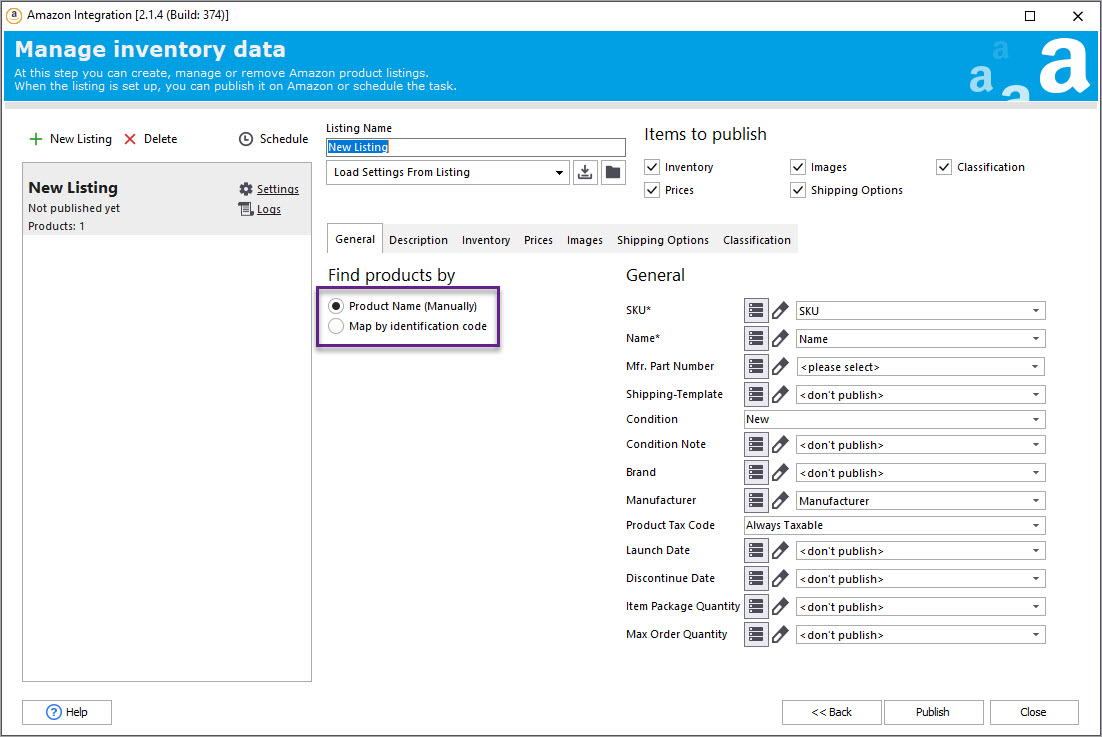
Task: Click the list icon next to SKU field
Action: [x=756, y=311]
